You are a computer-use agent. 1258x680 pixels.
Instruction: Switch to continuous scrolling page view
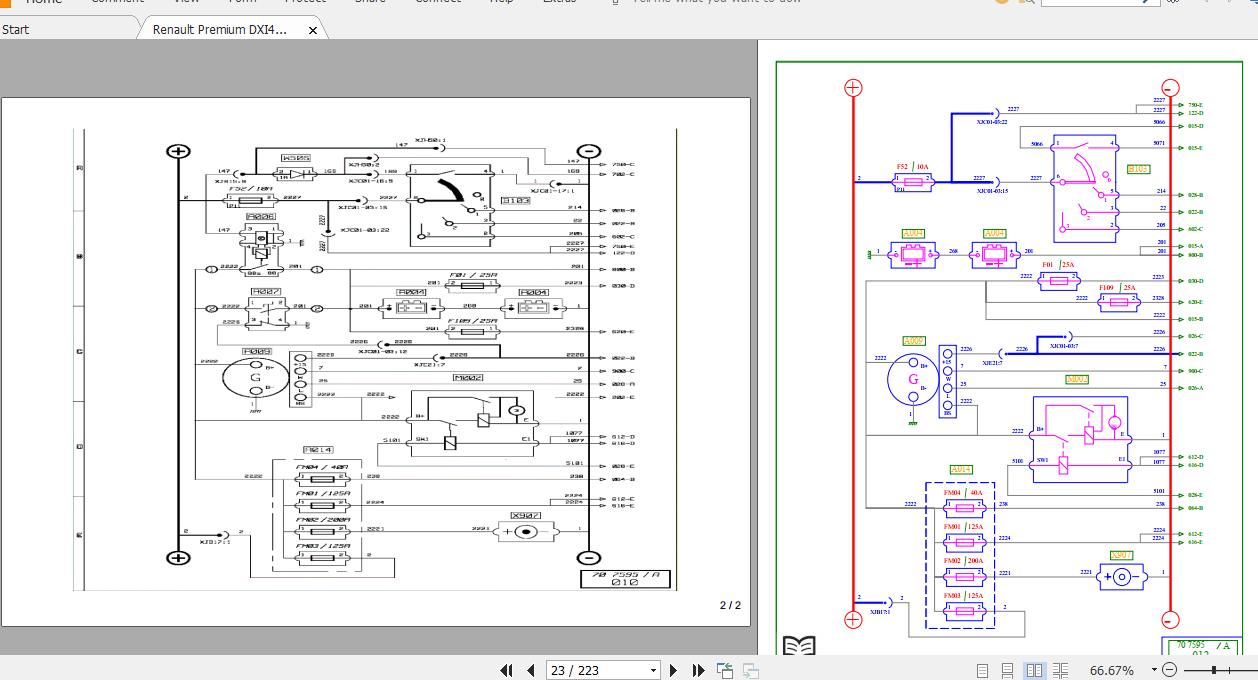tap(1008, 670)
